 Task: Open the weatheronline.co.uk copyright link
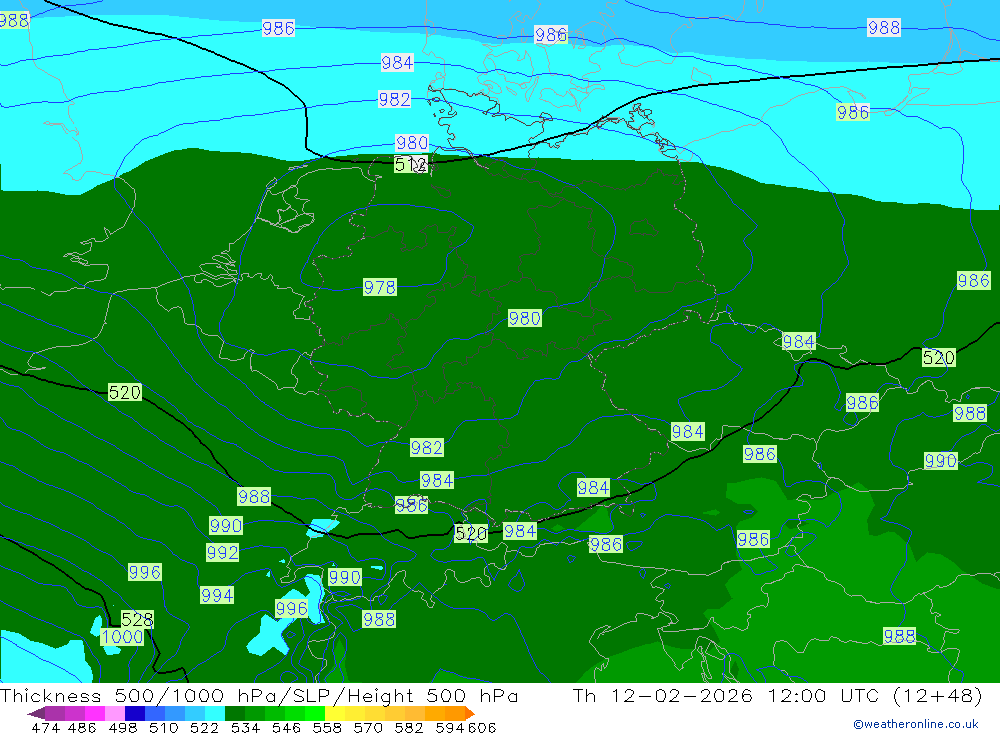pos(916,723)
